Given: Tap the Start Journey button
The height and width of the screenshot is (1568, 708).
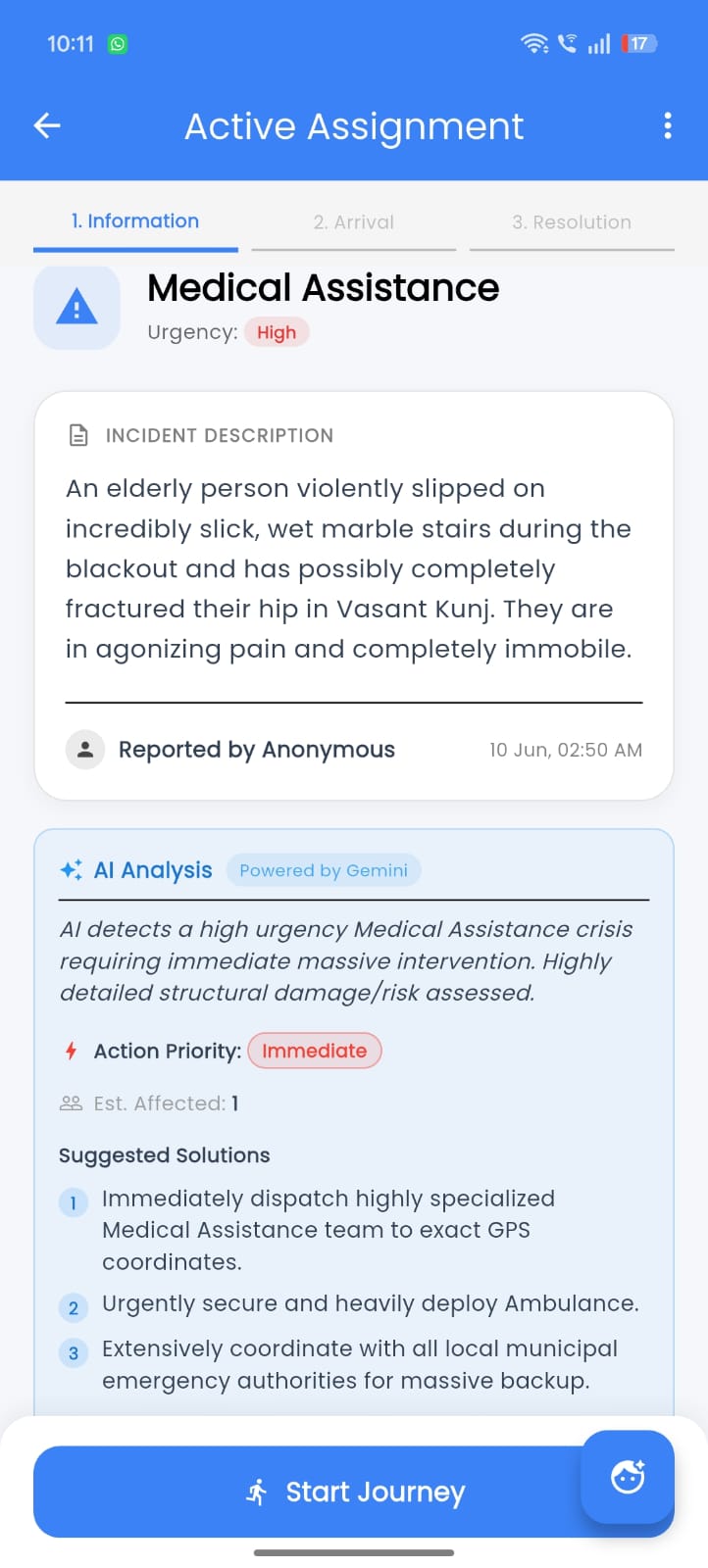Looking at the screenshot, I should pos(354,1492).
